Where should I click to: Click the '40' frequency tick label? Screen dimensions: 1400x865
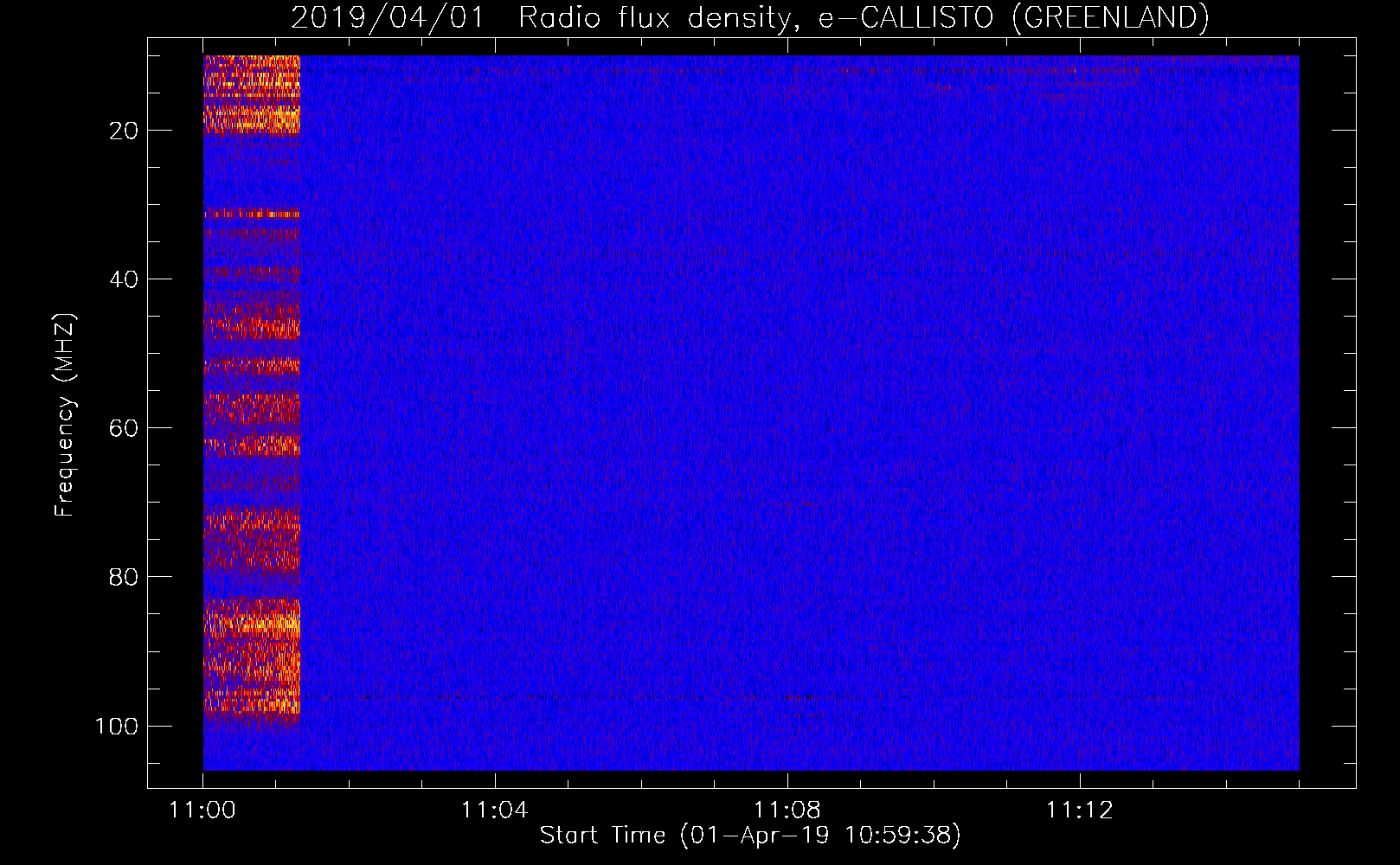point(124,279)
